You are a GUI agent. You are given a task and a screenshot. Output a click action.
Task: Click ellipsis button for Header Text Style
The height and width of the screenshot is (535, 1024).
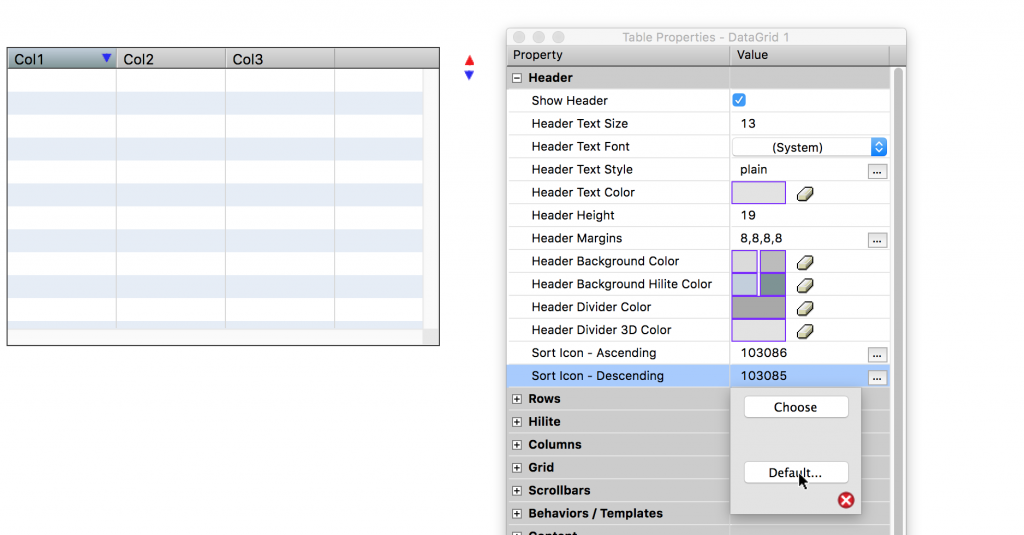(x=877, y=171)
